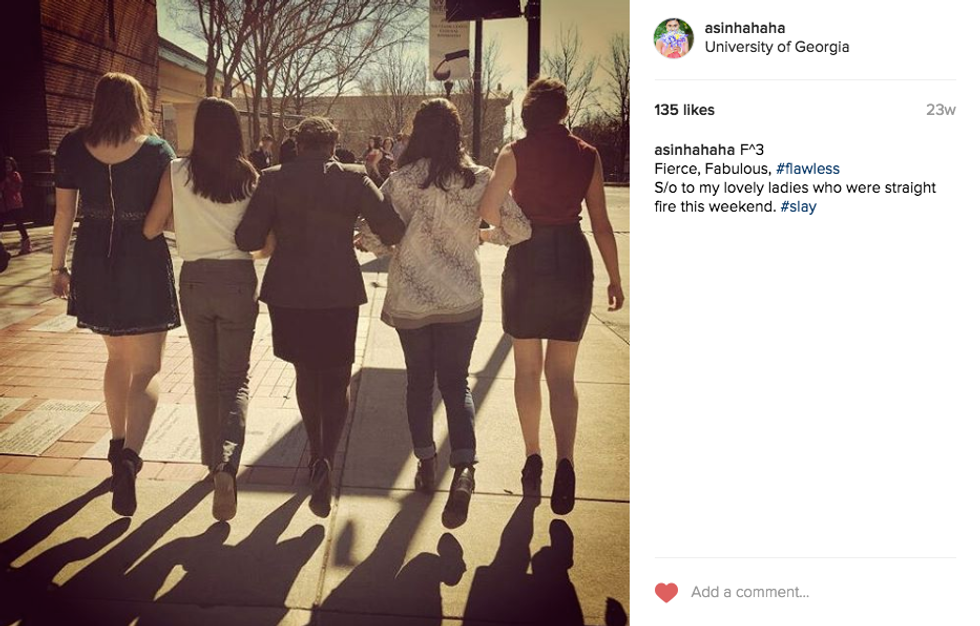Viewport: 980px width, 626px height.
Task: Click the asinhahaha username in the caption
Action: click(694, 150)
